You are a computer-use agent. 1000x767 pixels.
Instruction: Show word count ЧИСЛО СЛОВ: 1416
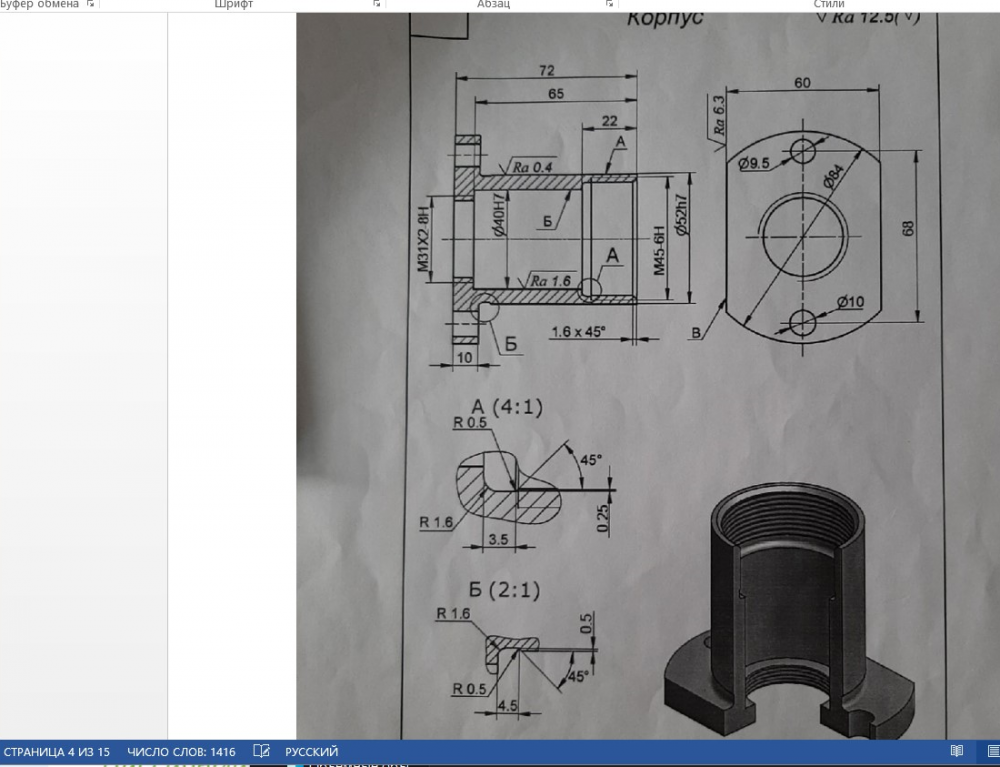[x=181, y=752]
